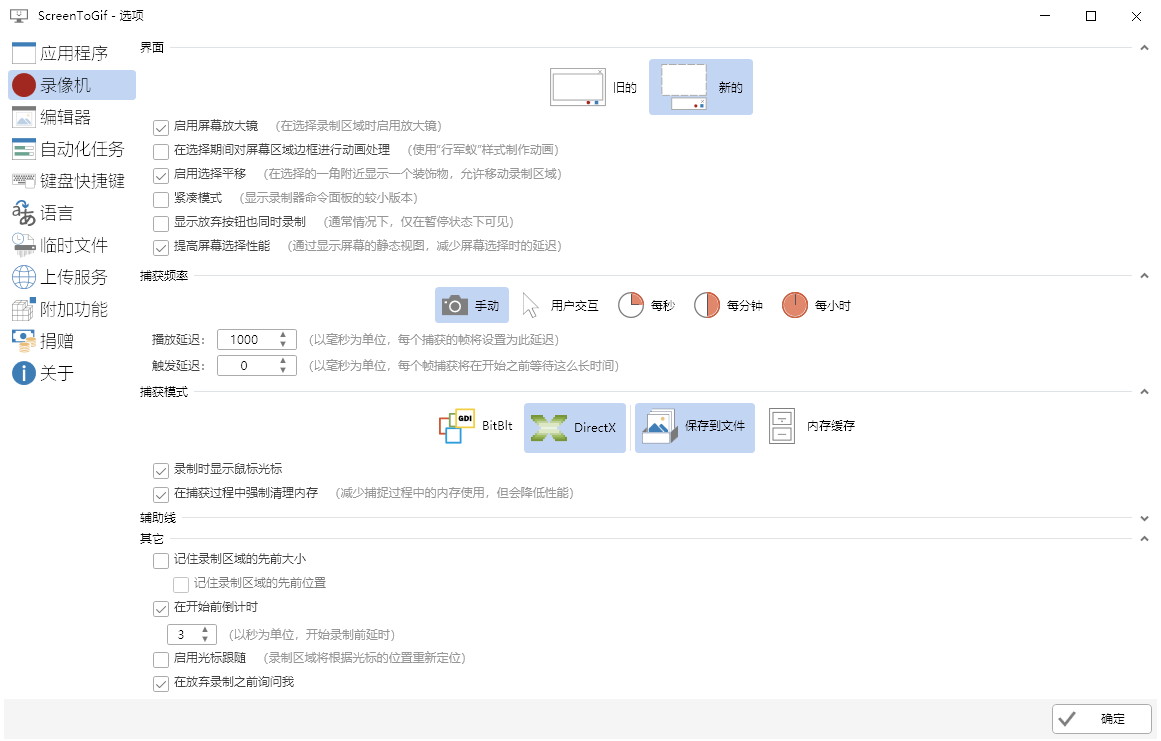Image resolution: width=1161 pixels, height=741 pixels.
Task: Expand the 辅助线 section chevron
Action: click(x=1144, y=518)
